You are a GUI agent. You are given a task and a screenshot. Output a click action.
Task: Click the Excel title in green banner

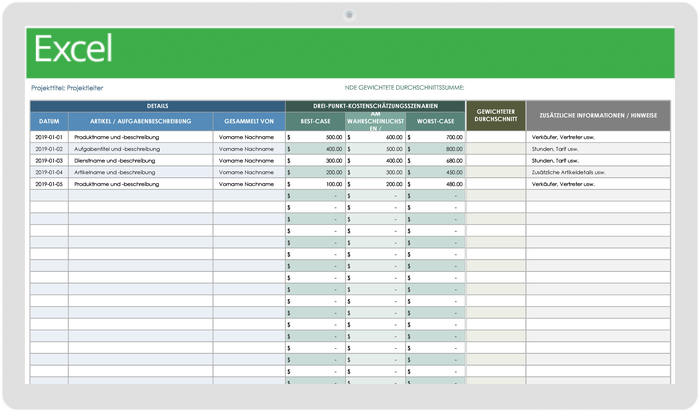(x=73, y=49)
